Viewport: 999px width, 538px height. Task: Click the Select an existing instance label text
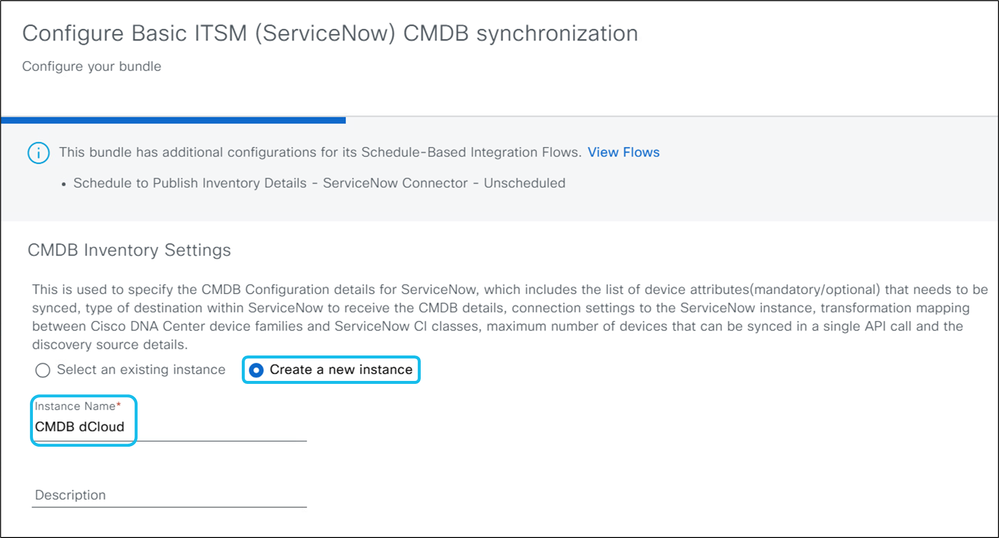click(139, 370)
